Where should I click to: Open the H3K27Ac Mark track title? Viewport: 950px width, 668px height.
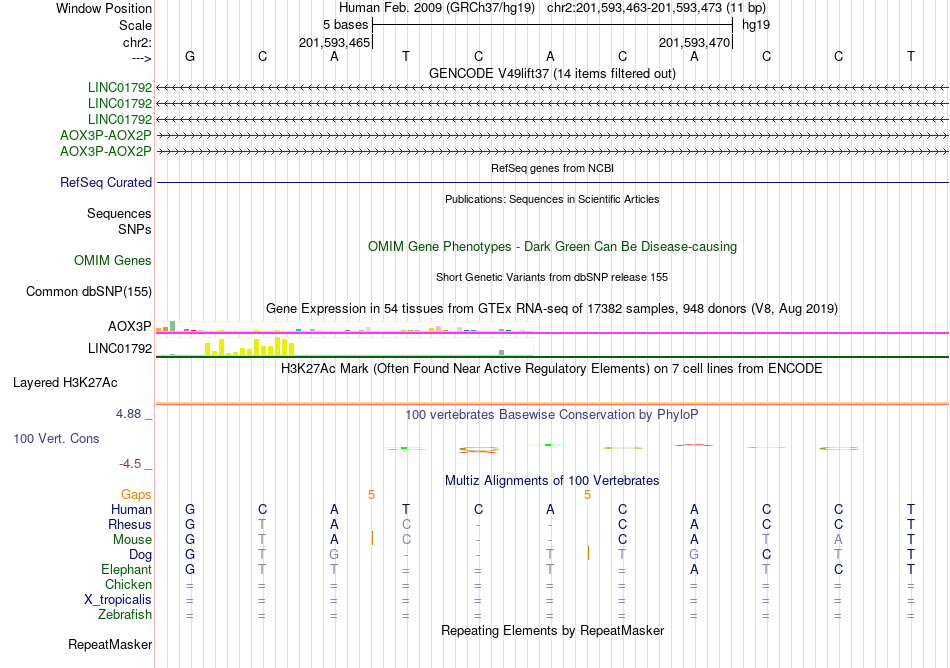(x=552, y=368)
